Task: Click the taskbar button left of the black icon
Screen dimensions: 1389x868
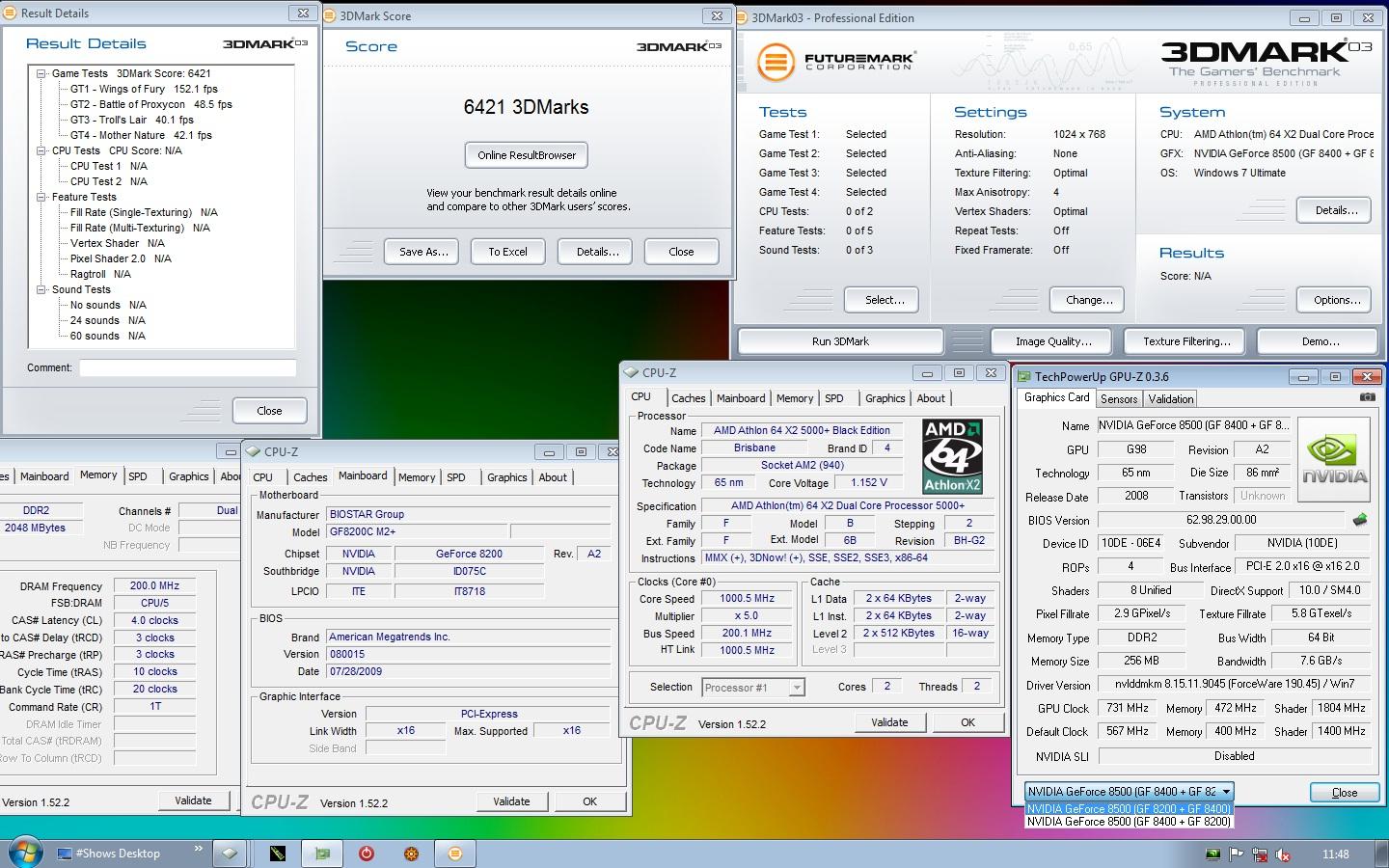Action: coord(229,854)
